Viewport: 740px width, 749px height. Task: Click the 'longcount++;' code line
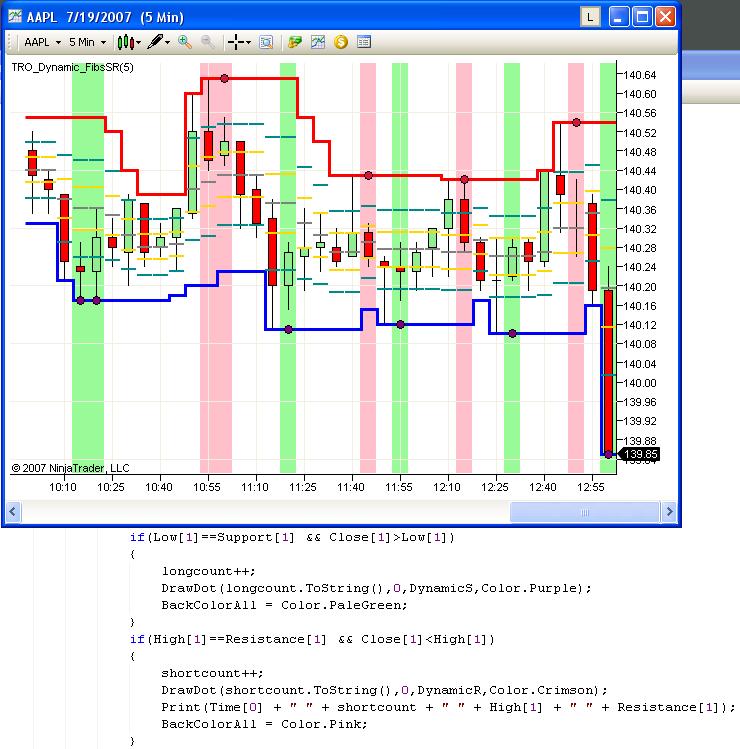(x=208, y=571)
